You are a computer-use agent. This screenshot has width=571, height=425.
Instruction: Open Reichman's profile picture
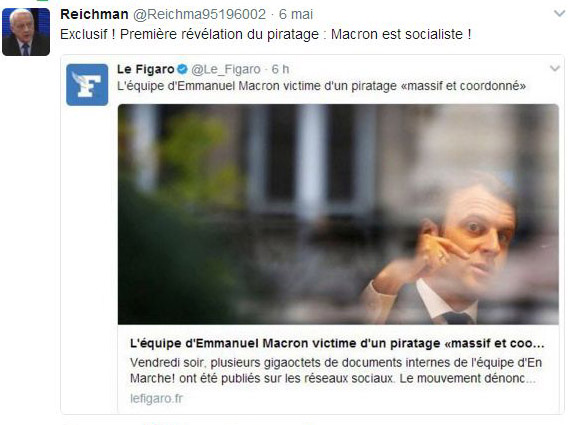tap(26, 32)
